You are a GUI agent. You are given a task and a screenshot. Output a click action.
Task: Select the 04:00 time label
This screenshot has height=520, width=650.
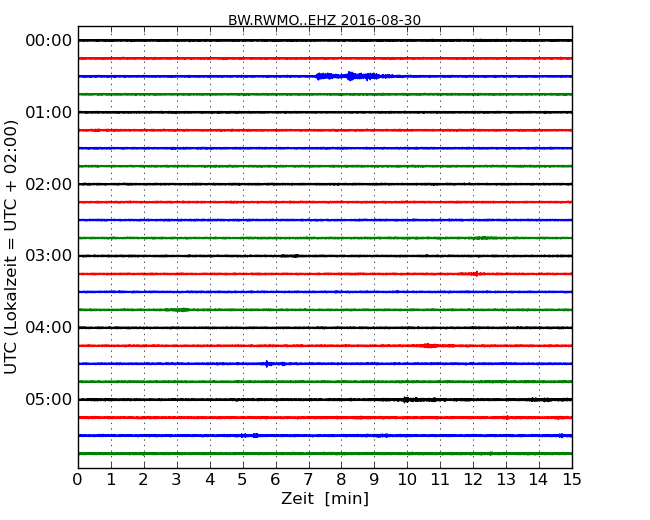[49, 328]
